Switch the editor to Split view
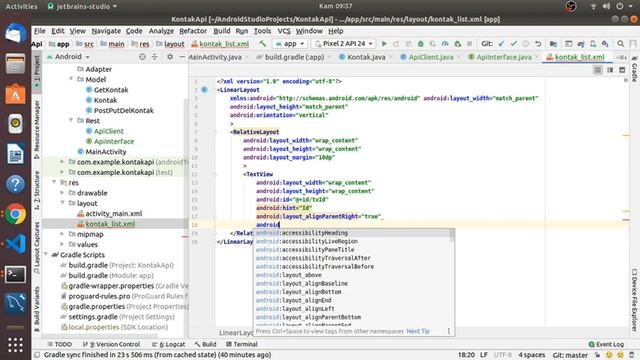Viewport: 640px width, 360px height. pyautogui.click(x=610, y=70)
